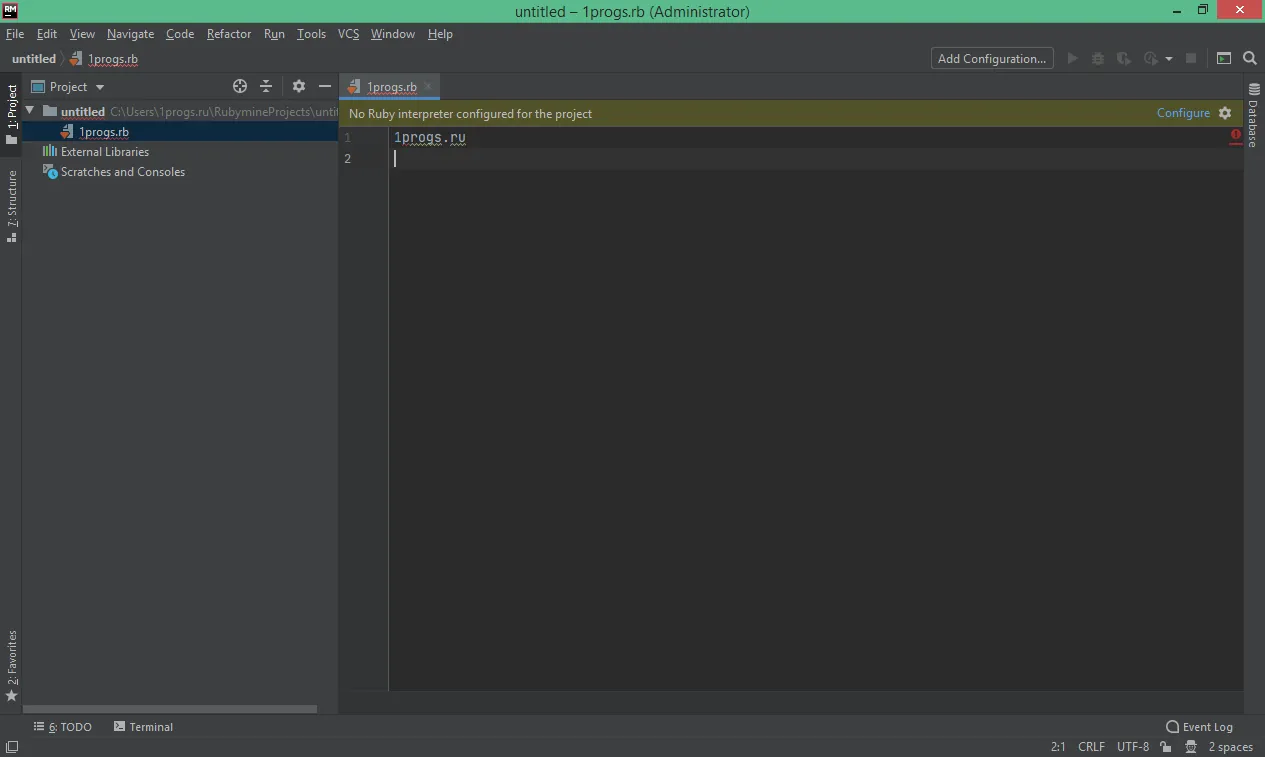
Task: Open the Code menu
Action: tap(180, 34)
